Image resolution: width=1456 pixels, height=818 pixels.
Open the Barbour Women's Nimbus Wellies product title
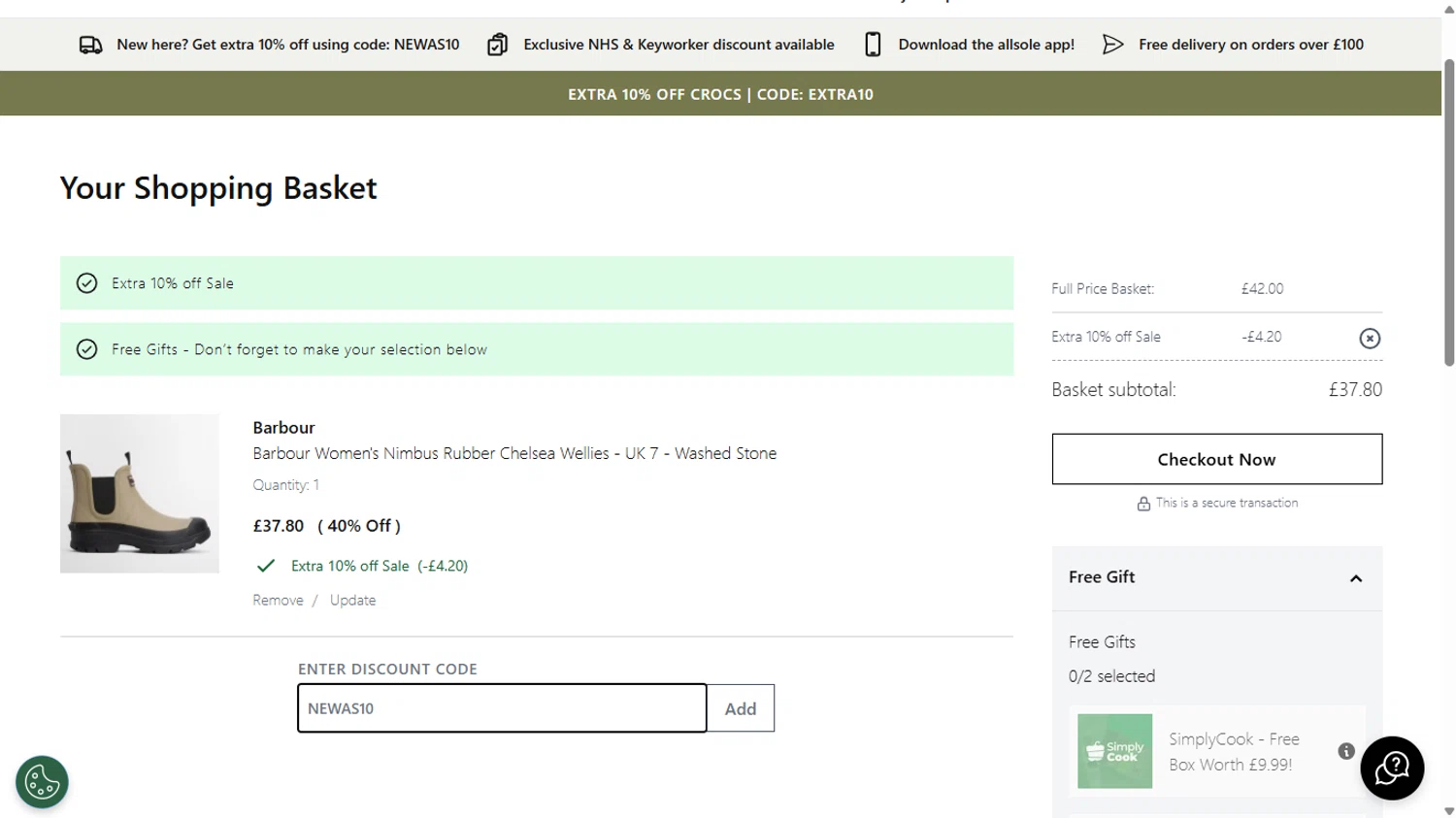click(514, 453)
